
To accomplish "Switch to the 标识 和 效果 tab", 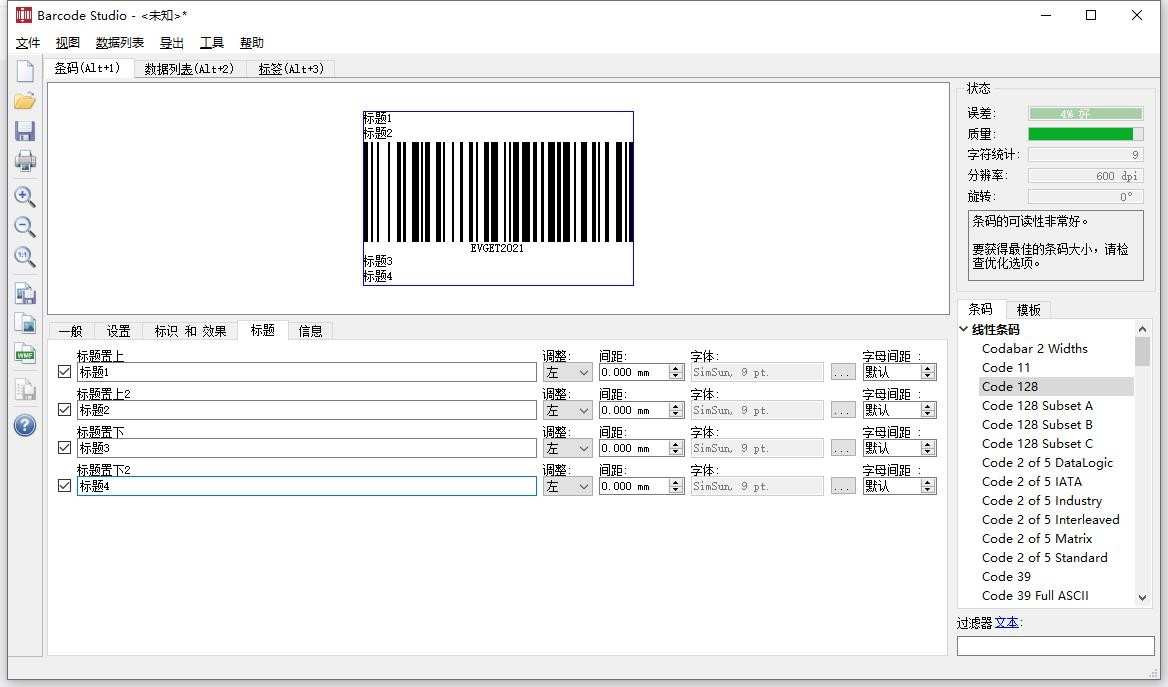I will (x=190, y=331).
